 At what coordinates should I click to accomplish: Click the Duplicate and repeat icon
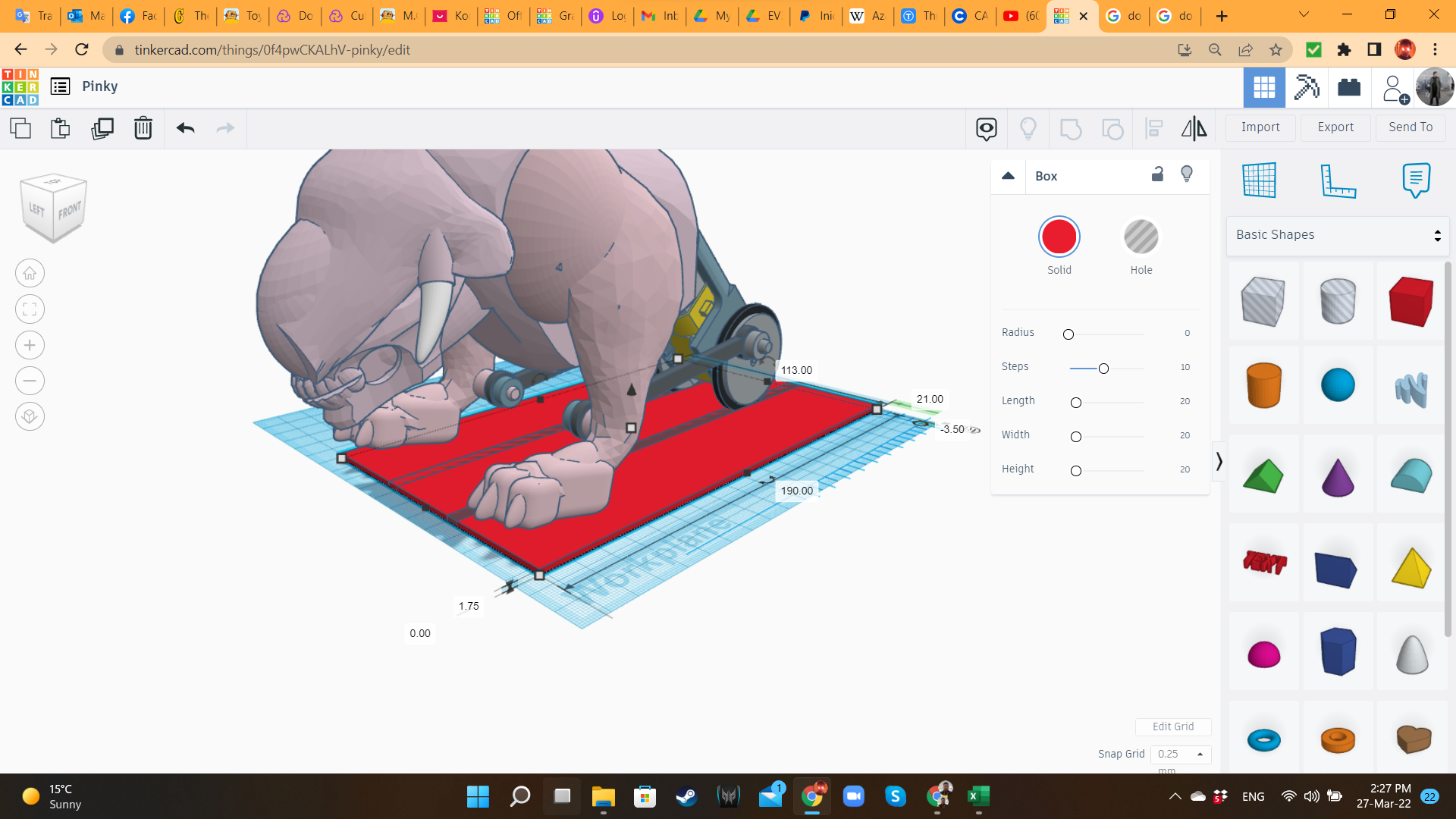pyautogui.click(x=102, y=128)
